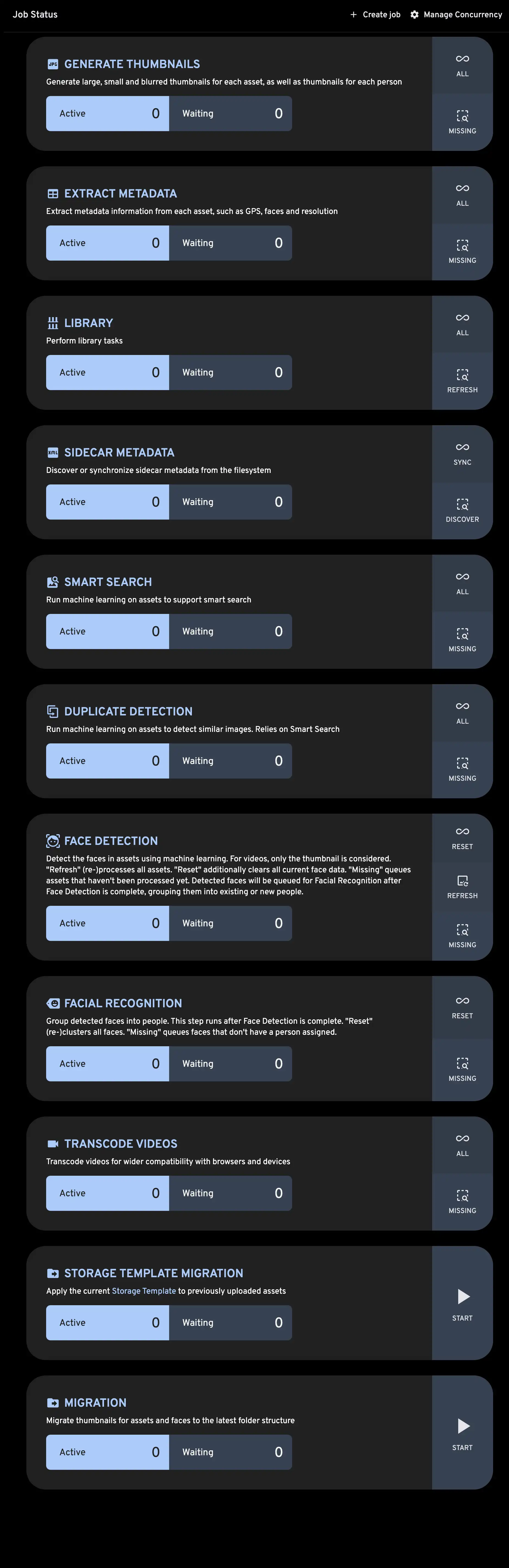
Task: Reset Face Detection data
Action: point(462,838)
